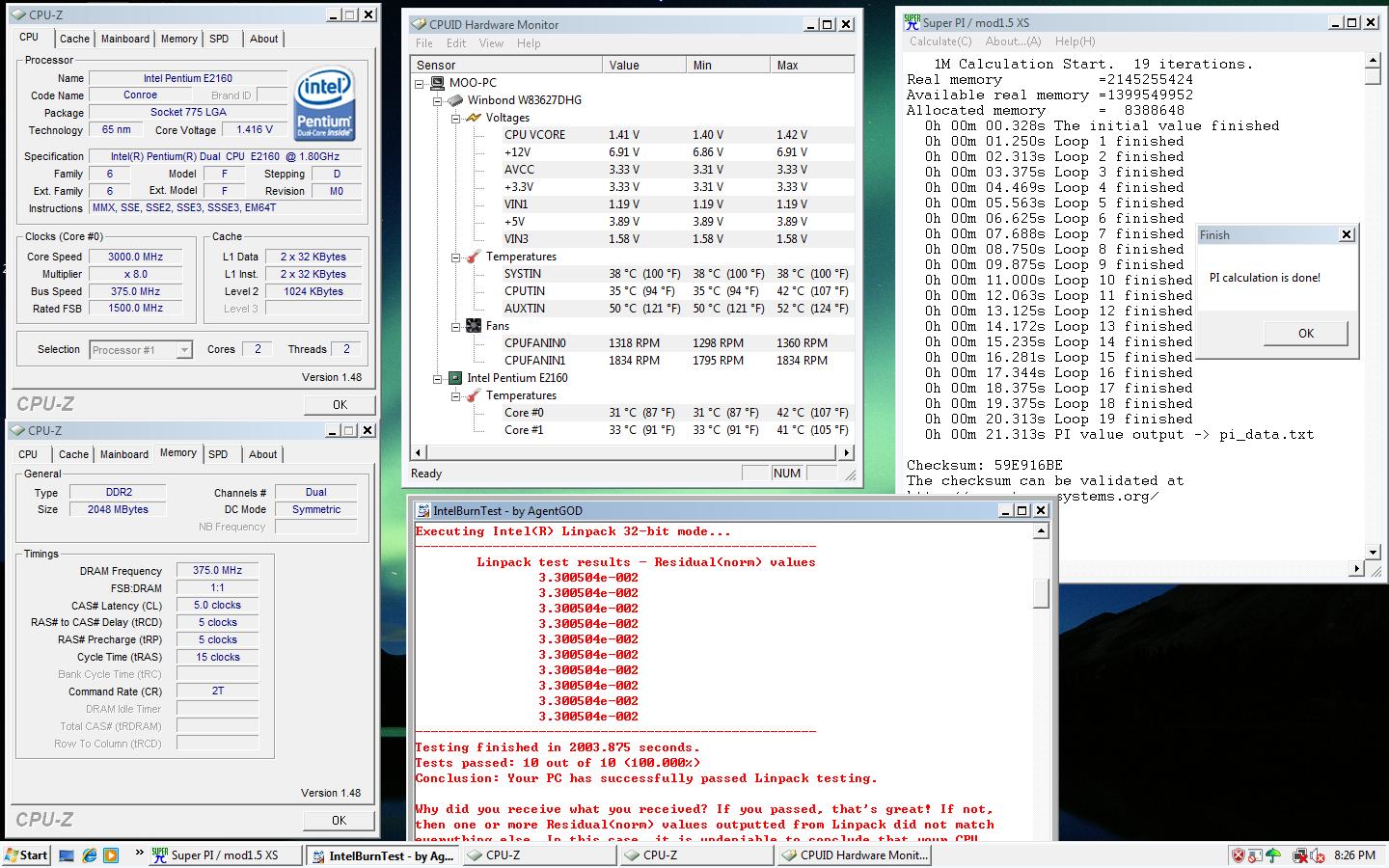Open the Cache tab in the CPU-Z window showing the CPU tab
Image resolution: width=1389 pixels, height=868 pixels.
(x=74, y=39)
